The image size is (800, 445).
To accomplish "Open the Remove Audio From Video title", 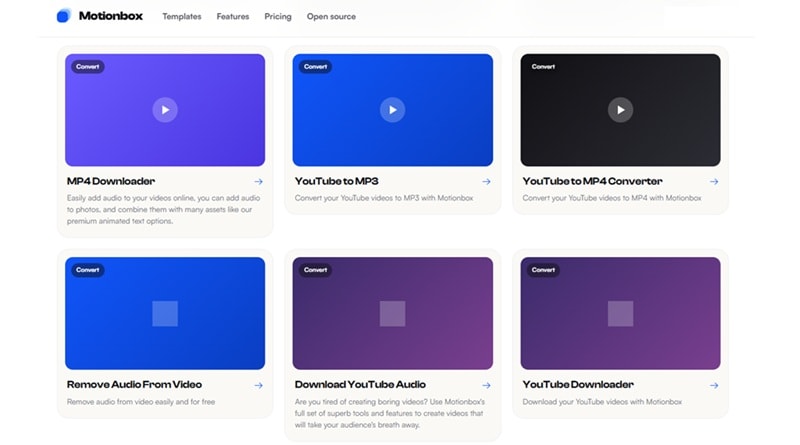I will pyautogui.click(x=134, y=384).
